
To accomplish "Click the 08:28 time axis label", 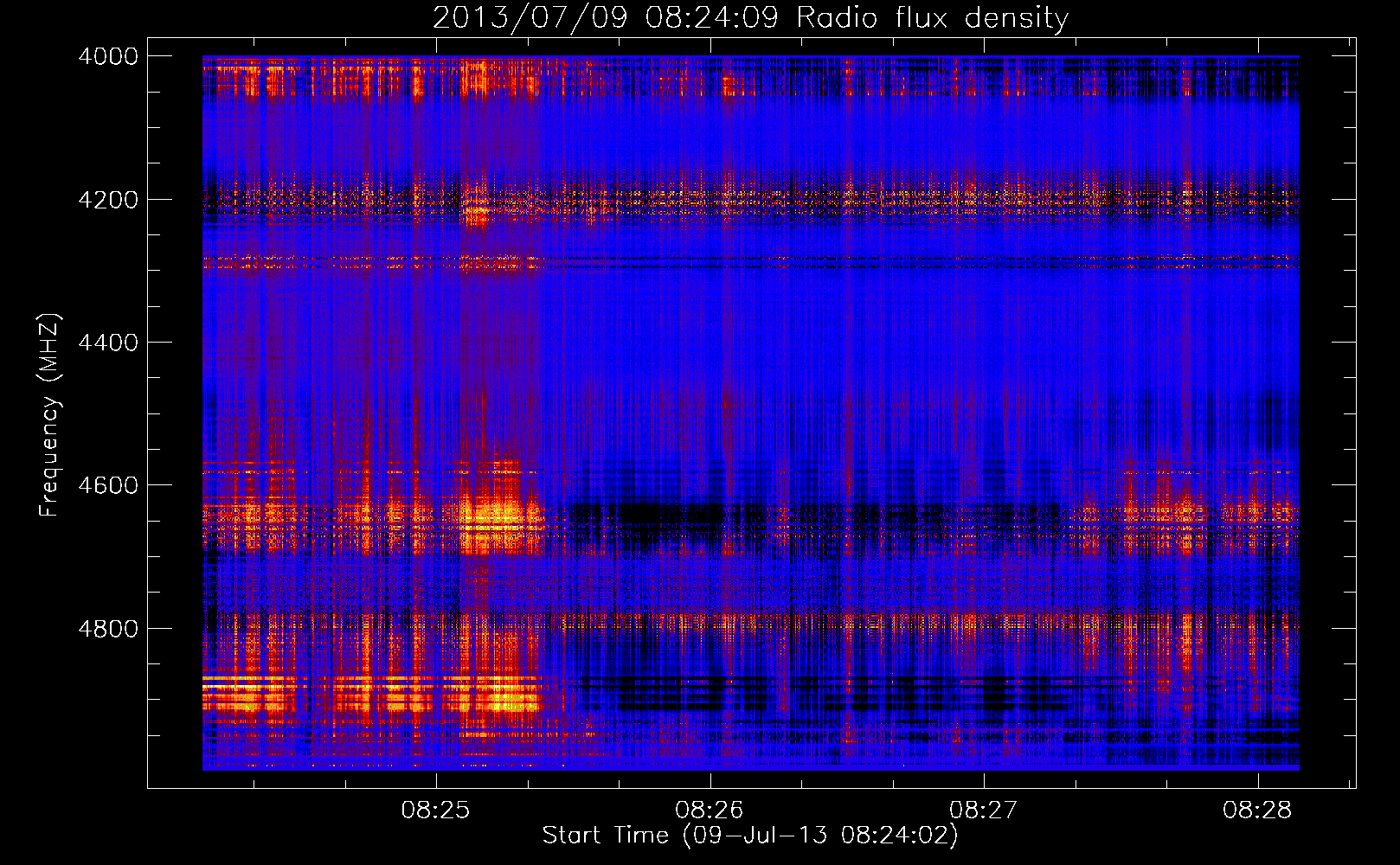I will [1257, 811].
